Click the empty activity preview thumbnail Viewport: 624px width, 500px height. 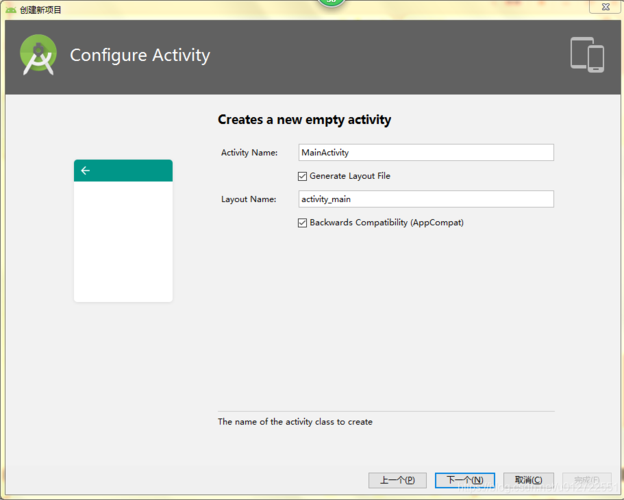123,231
